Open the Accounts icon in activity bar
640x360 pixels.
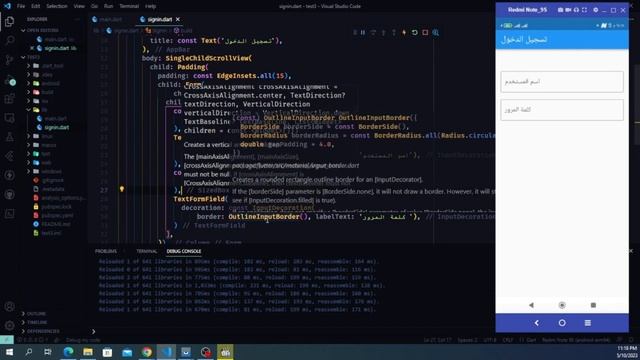click(x=9, y=307)
